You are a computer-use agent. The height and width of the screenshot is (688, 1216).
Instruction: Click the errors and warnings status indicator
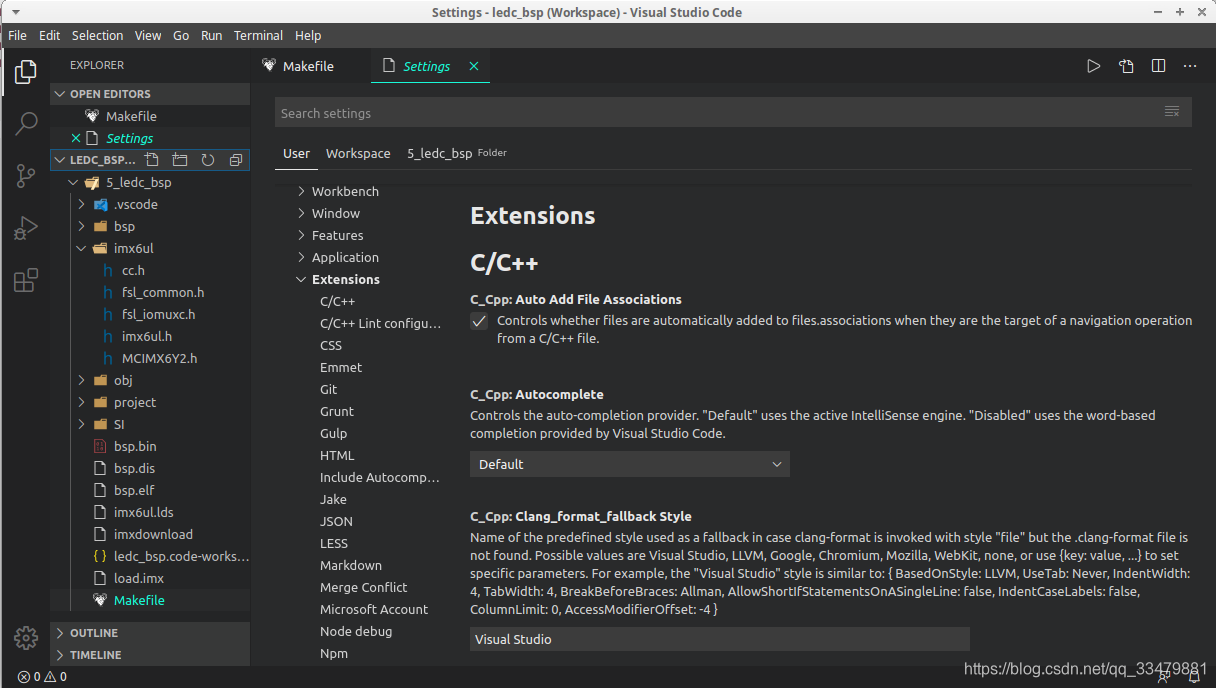pos(42,677)
